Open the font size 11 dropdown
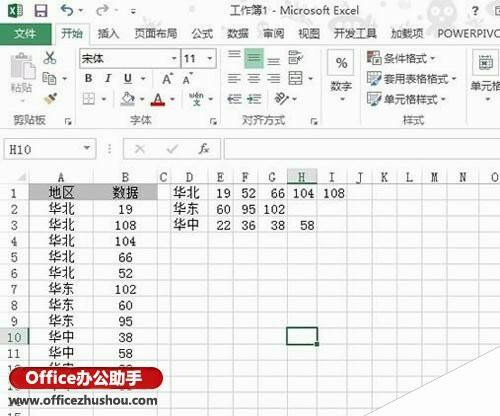500x416 pixels. point(210,59)
